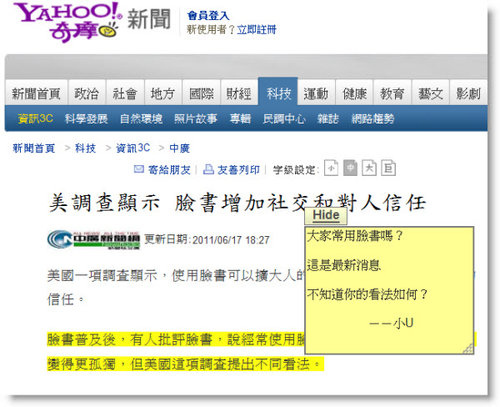This screenshot has height=407, width=500.
Task: Open the 政治 tab
Action: coord(87,93)
